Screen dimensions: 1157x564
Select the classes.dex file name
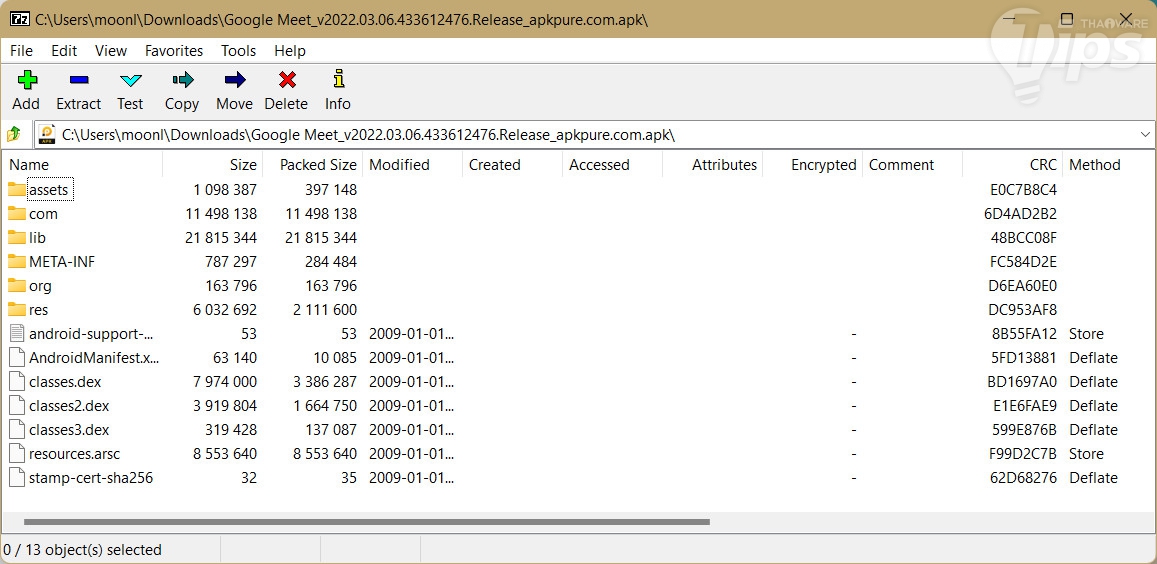click(65, 382)
